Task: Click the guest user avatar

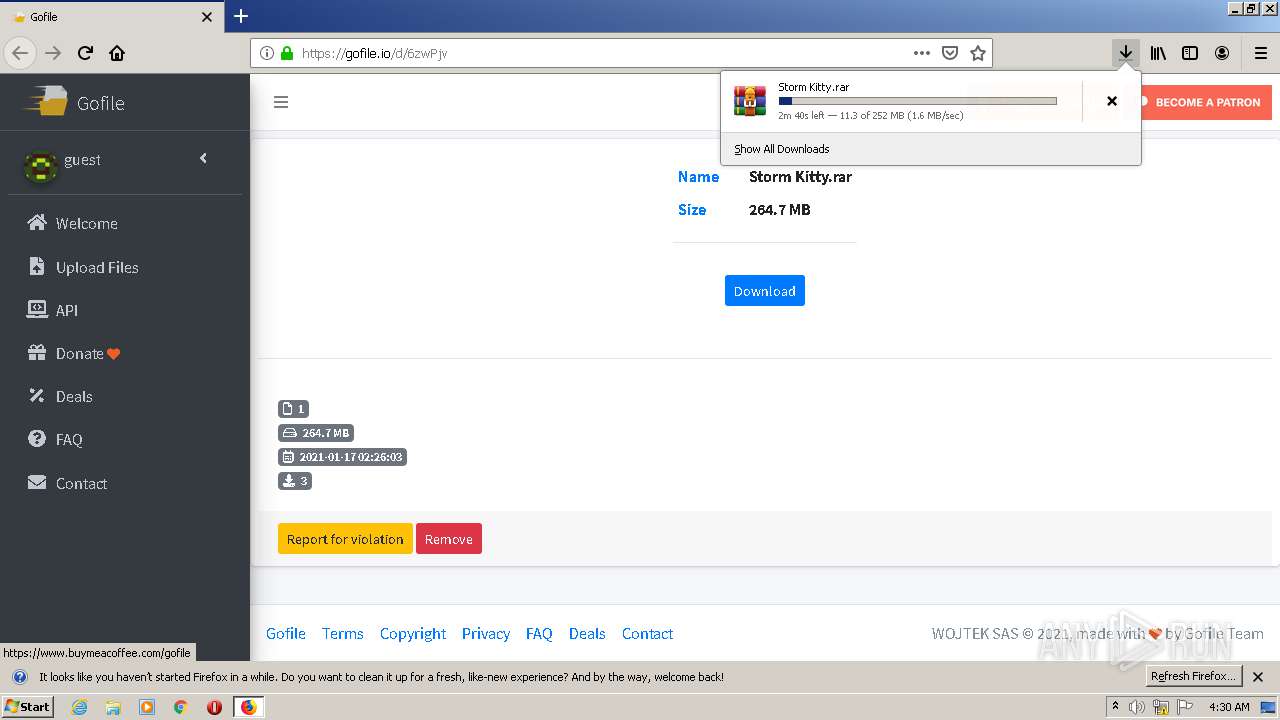Action: point(40,166)
